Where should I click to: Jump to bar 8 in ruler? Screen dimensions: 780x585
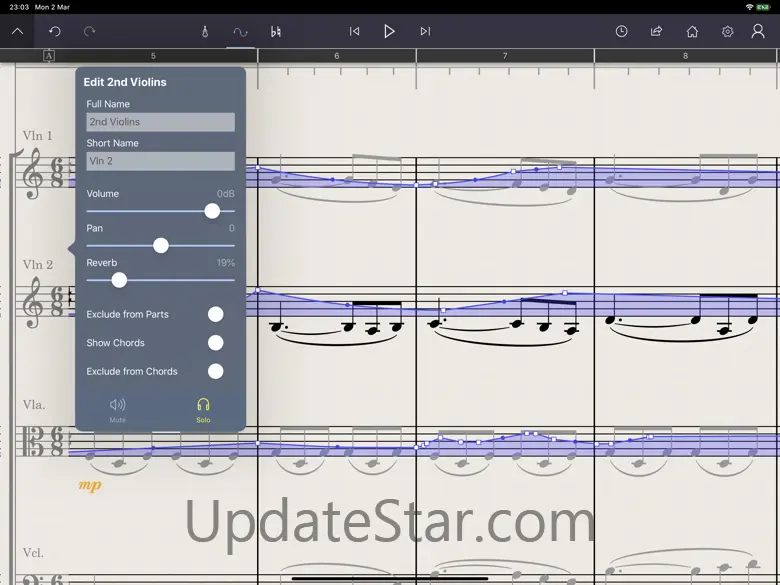click(x=685, y=56)
